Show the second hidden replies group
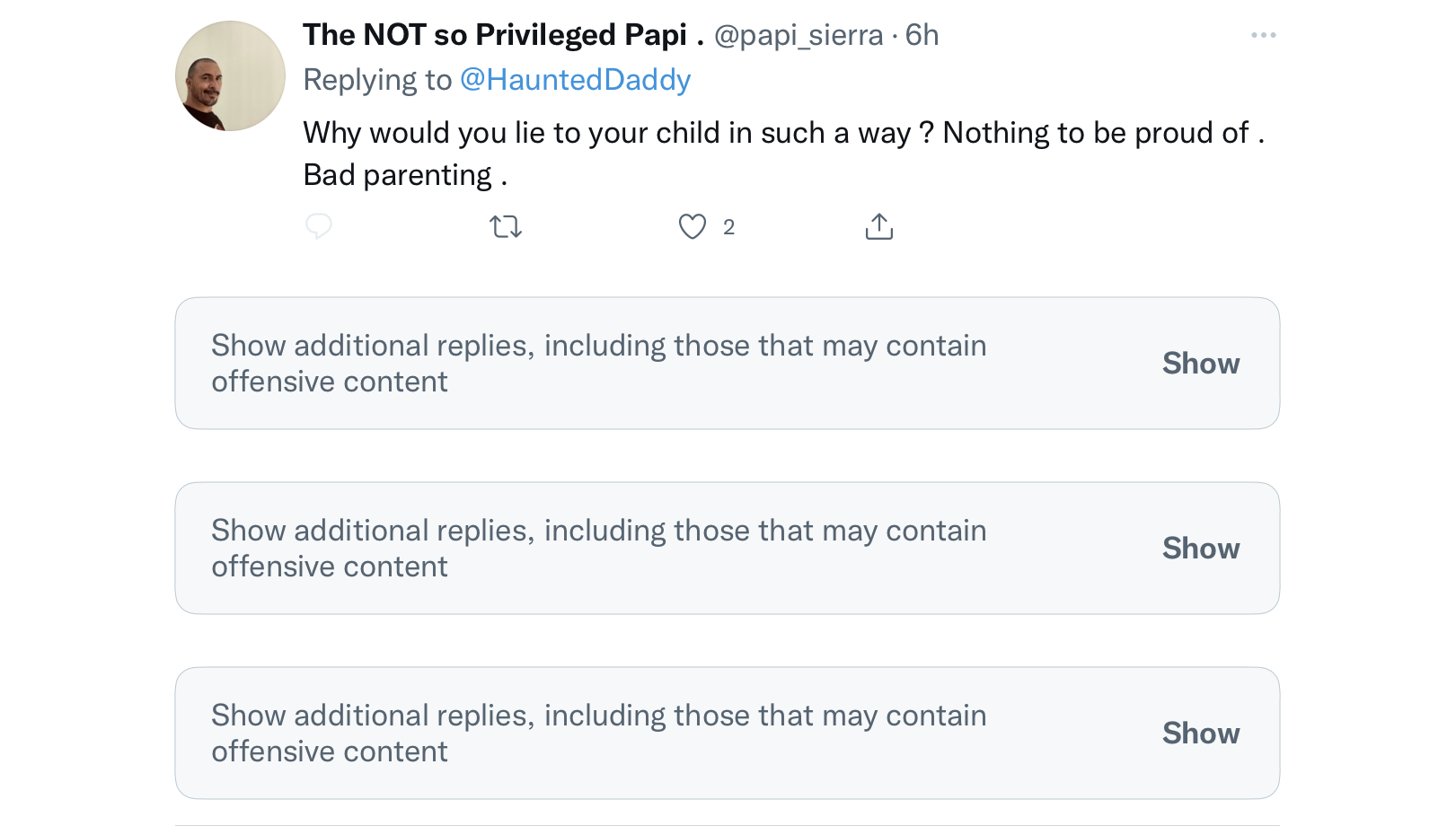The image size is (1456, 826). pos(1201,549)
